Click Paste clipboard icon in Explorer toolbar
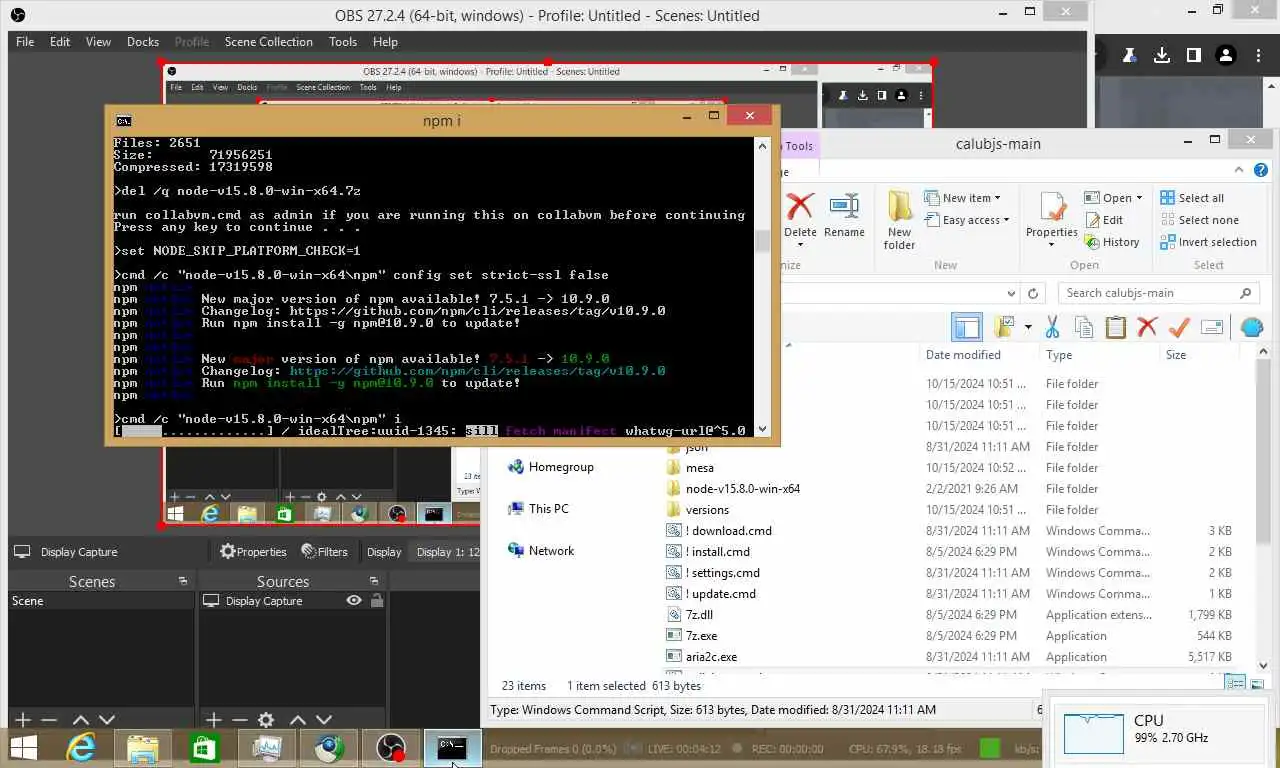 (x=1116, y=327)
